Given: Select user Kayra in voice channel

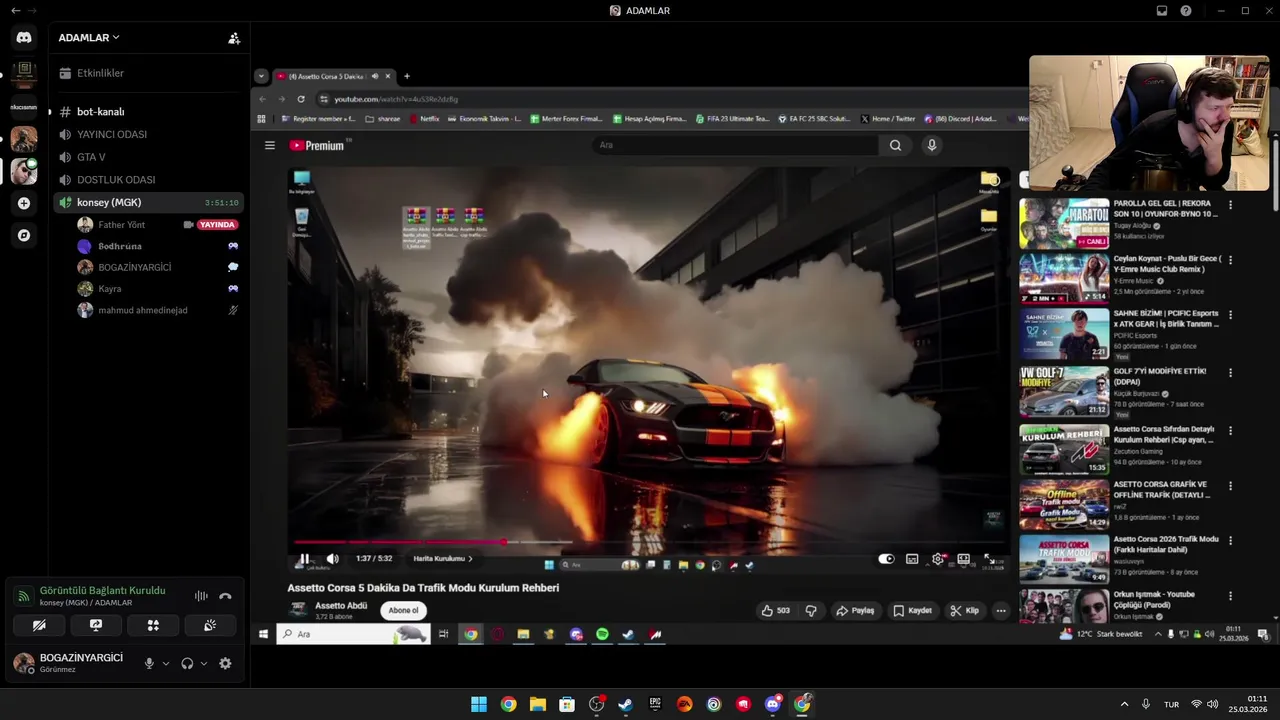Looking at the screenshot, I should point(158,289).
